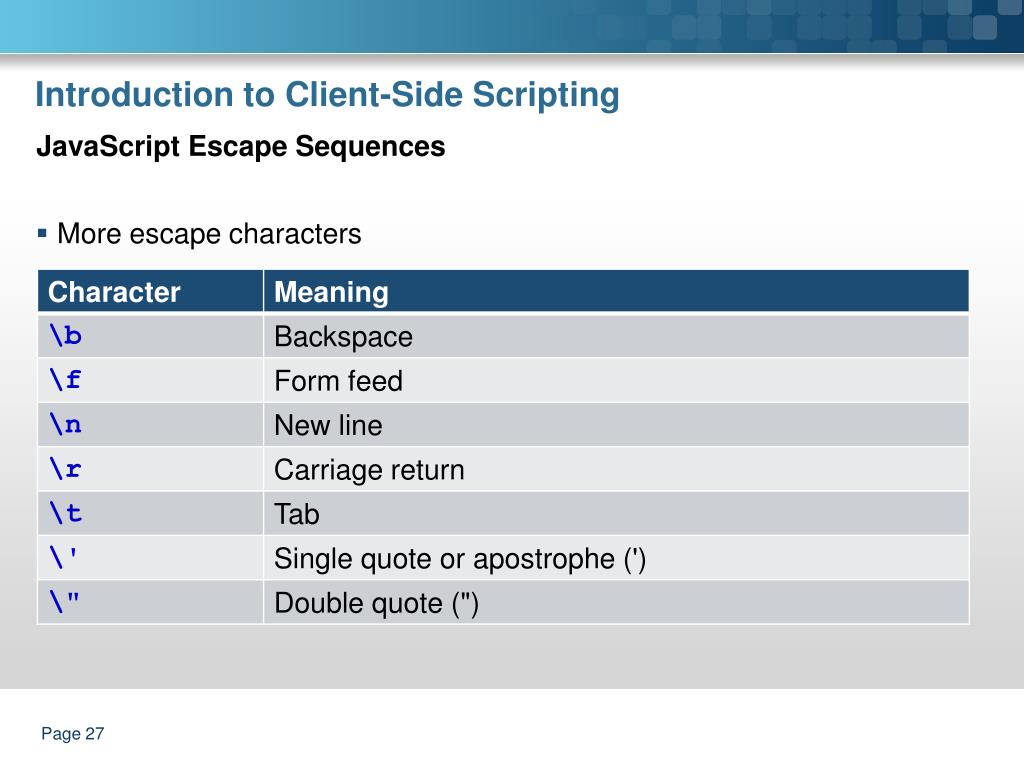Click the \f escape code cell
The width and height of the screenshot is (1024, 768).
point(150,381)
